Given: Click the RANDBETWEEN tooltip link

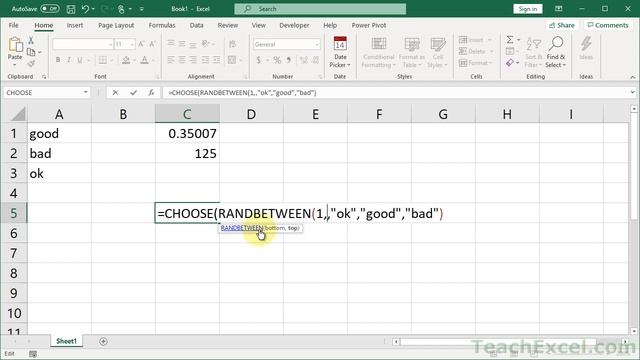Looking at the screenshot, I should pos(242,228).
